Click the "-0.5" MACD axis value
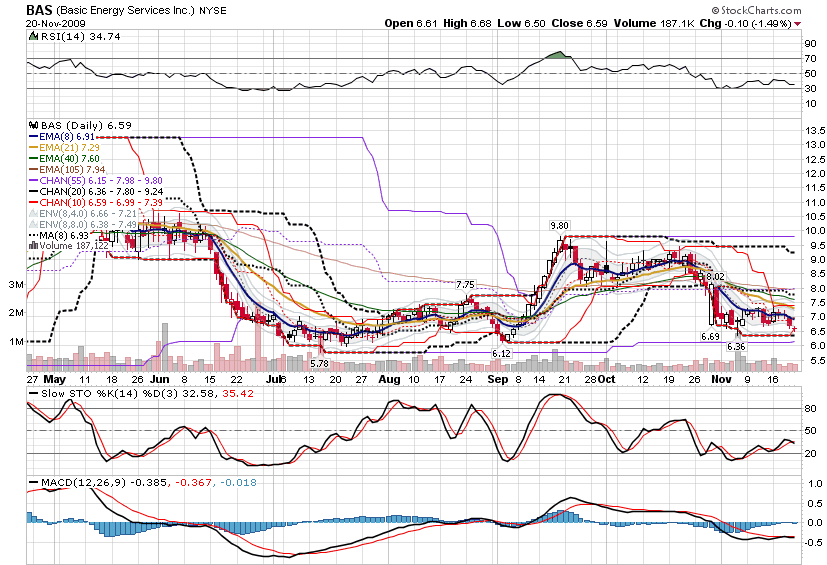Viewport: 827px width, 565px height. coord(814,542)
